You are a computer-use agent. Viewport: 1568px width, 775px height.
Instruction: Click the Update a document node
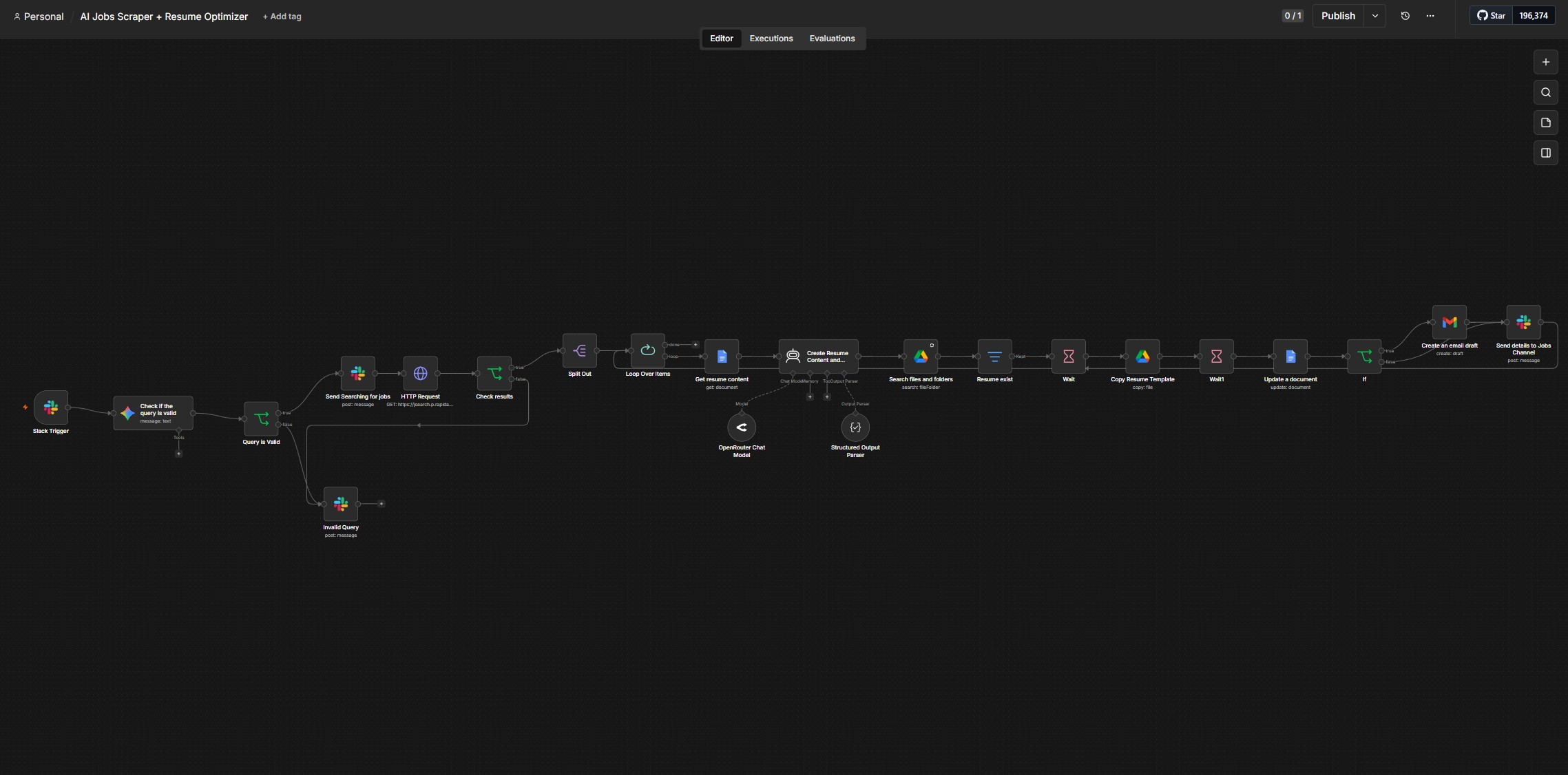click(1290, 357)
